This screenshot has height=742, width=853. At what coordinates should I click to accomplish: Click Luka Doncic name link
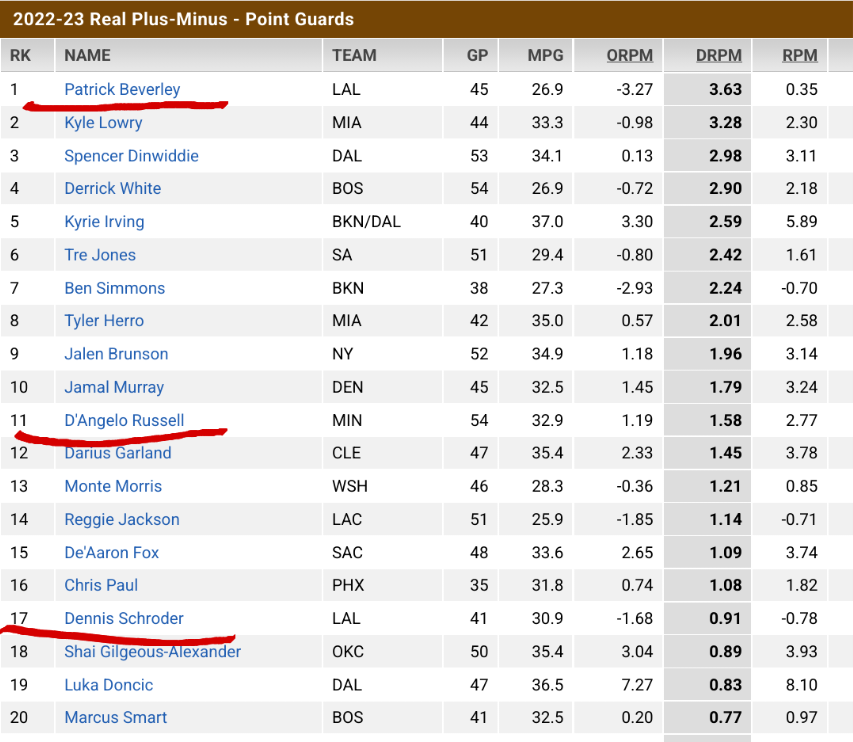(x=108, y=684)
